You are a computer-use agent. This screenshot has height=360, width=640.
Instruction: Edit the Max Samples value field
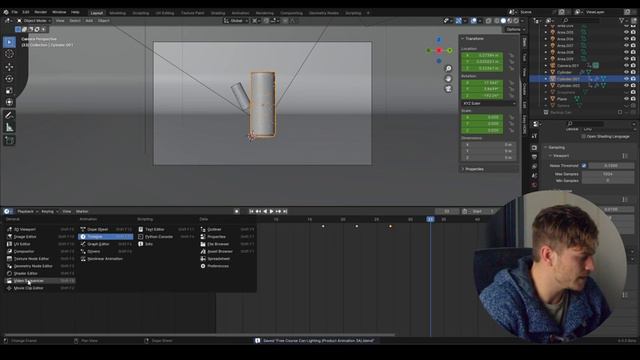click(608, 174)
